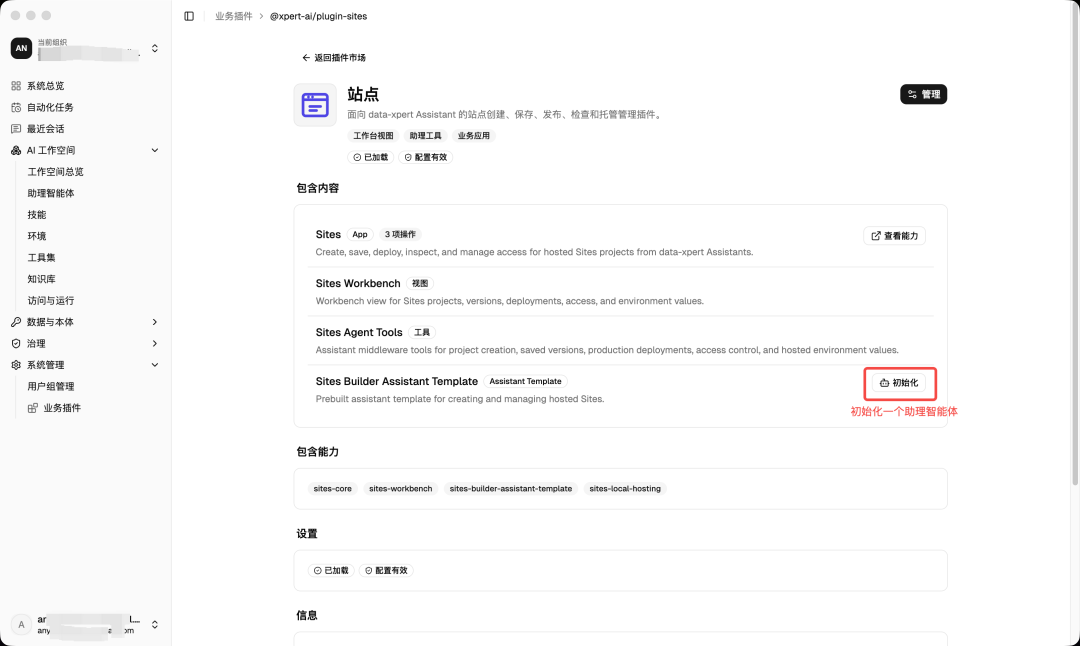Click the 管理 button
The height and width of the screenshot is (646, 1080).
click(x=924, y=94)
